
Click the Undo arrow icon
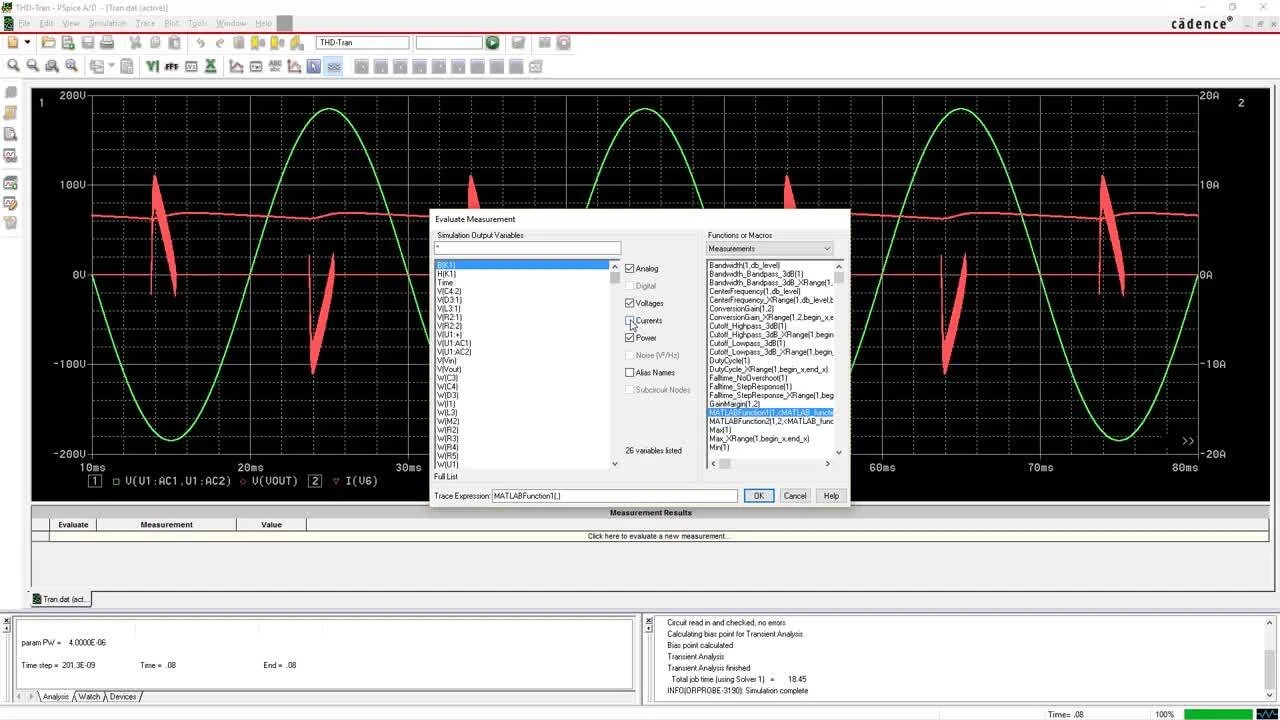point(201,43)
